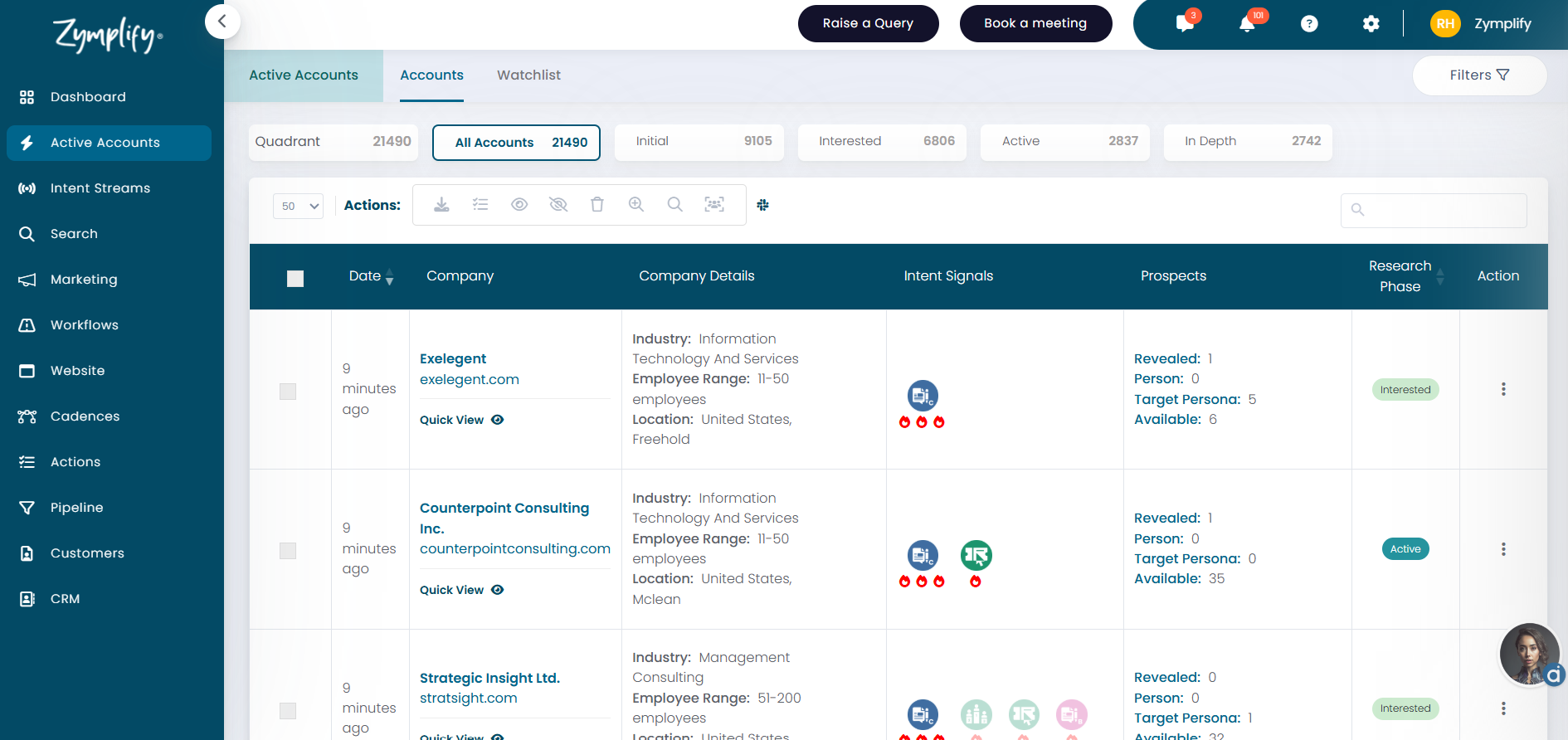The width and height of the screenshot is (1568, 740).
Task: Click the plain magnifier action icon
Action: click(x=675, y=204)
